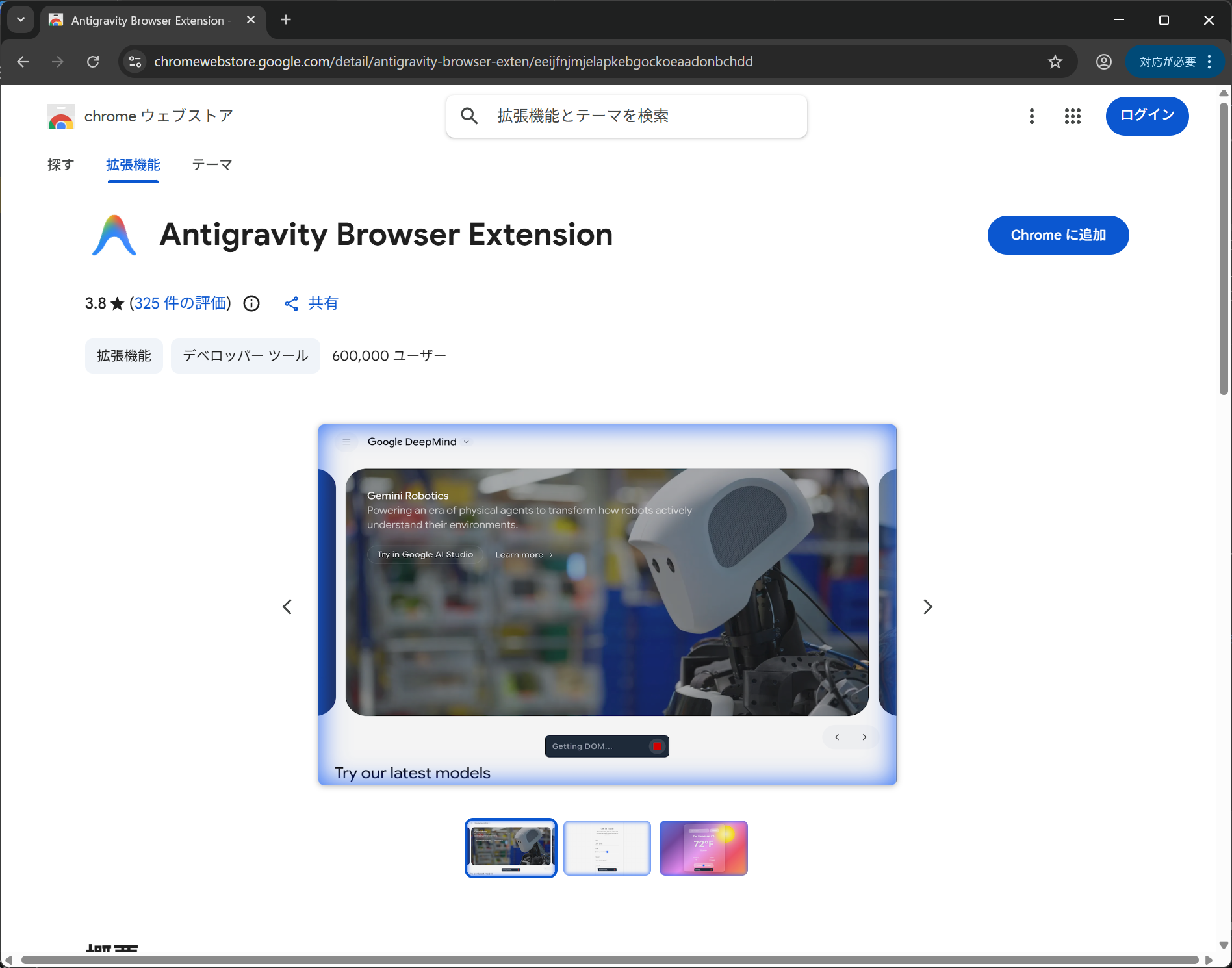Switch to the 拡張機能 tab

[x=133, y=165]
